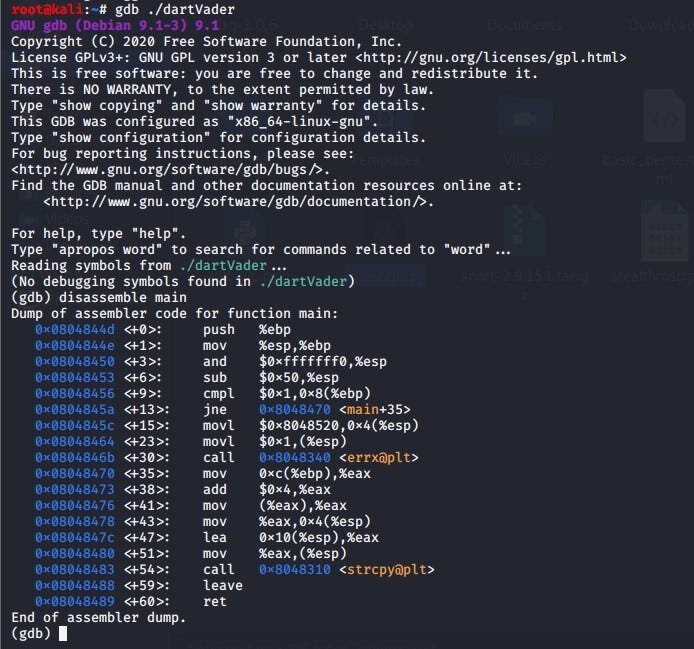Click the ret instruction address 0x08048489
Viewport: 694px width, 649px height.
coord(75,601)
